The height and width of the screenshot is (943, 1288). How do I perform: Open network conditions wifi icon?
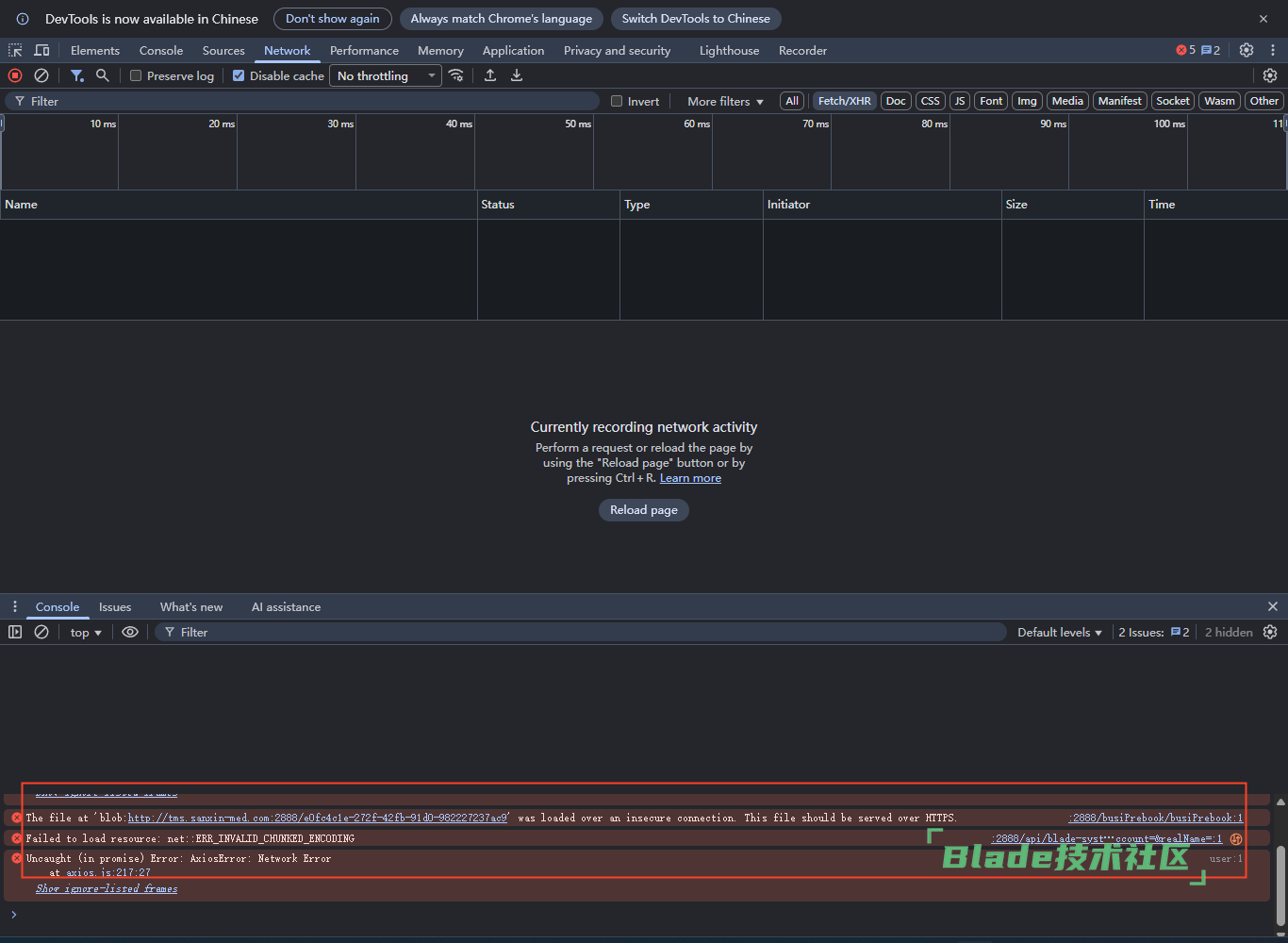point(456,75)
